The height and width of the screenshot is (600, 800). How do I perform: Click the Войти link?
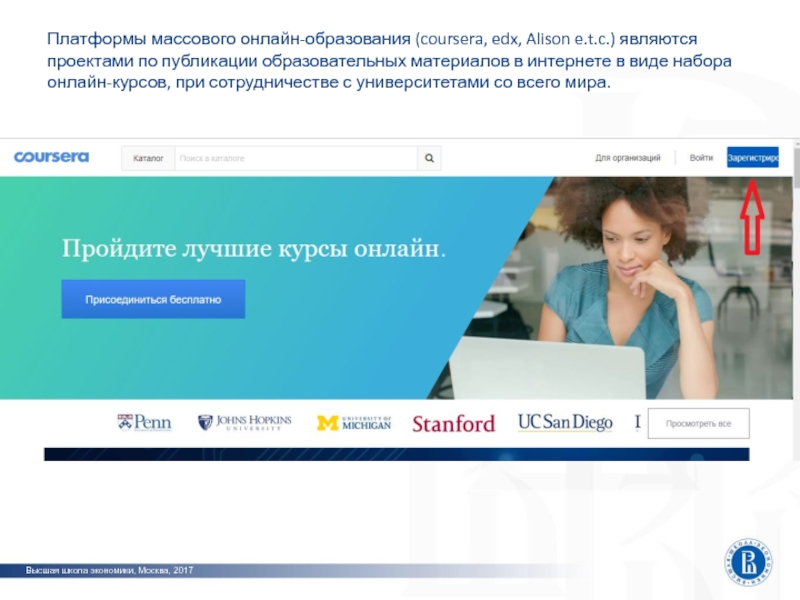click(701, 158)
